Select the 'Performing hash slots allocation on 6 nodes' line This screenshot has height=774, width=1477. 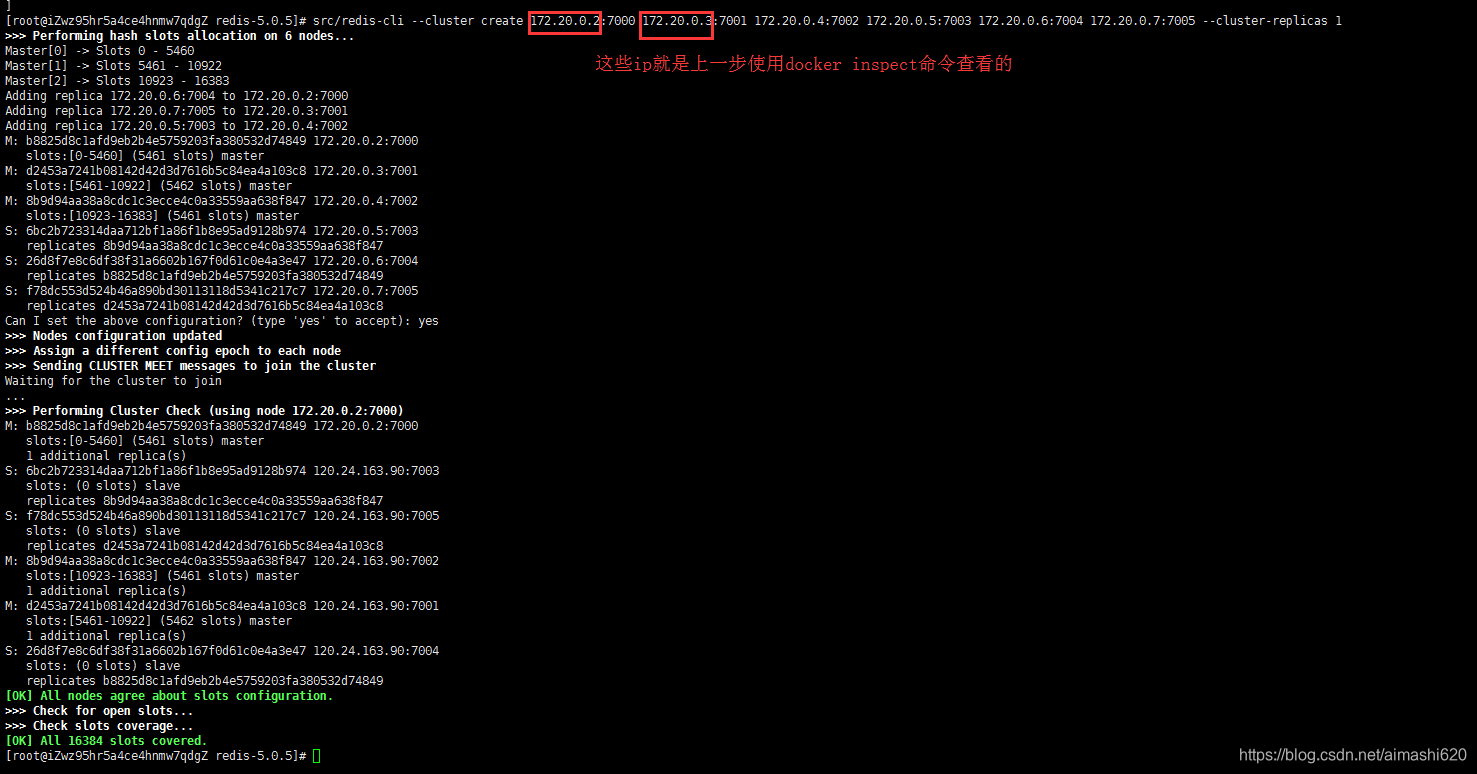pos(180,36)
